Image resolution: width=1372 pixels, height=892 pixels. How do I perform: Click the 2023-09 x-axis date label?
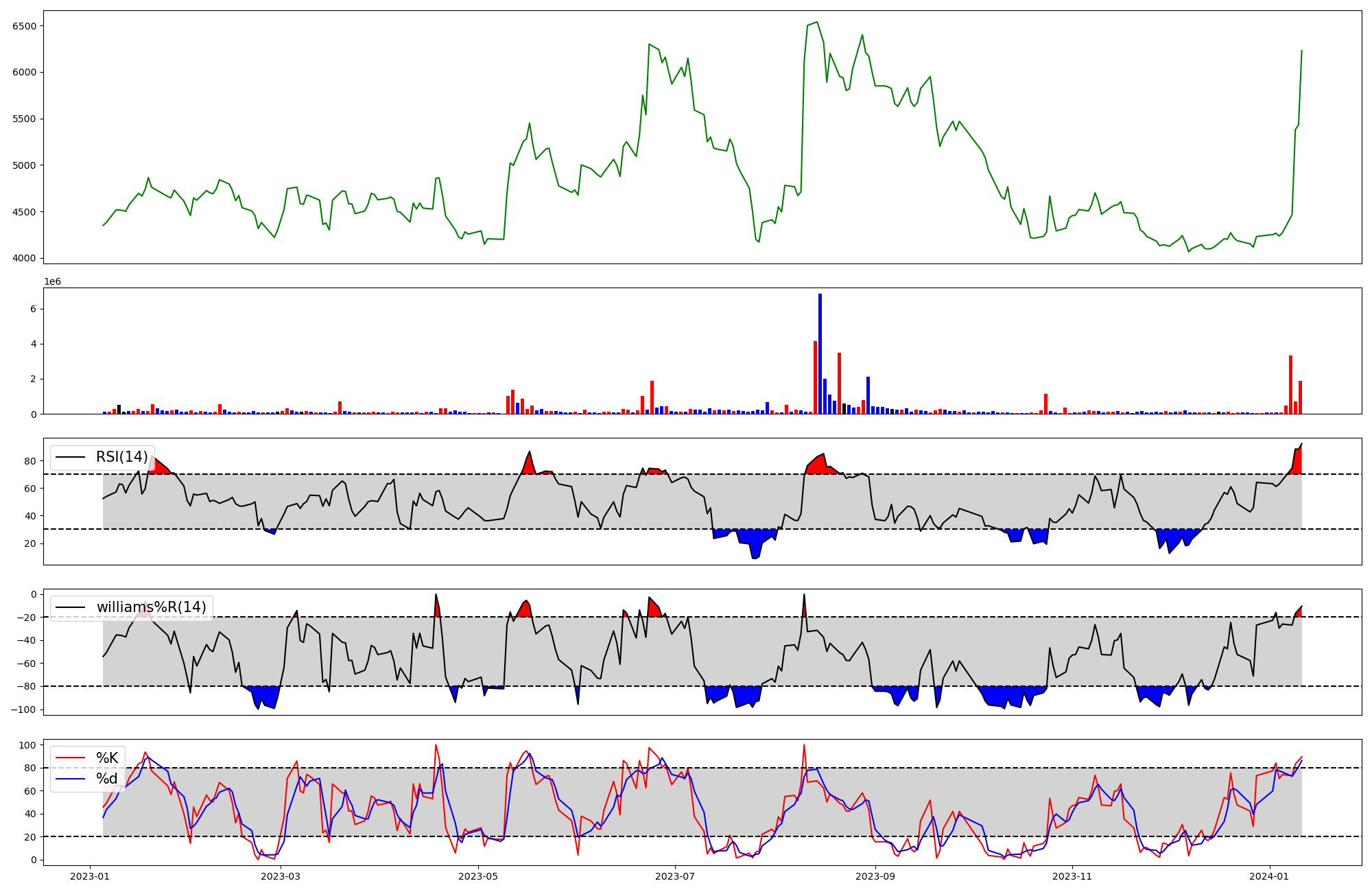[x=875, y=876]
